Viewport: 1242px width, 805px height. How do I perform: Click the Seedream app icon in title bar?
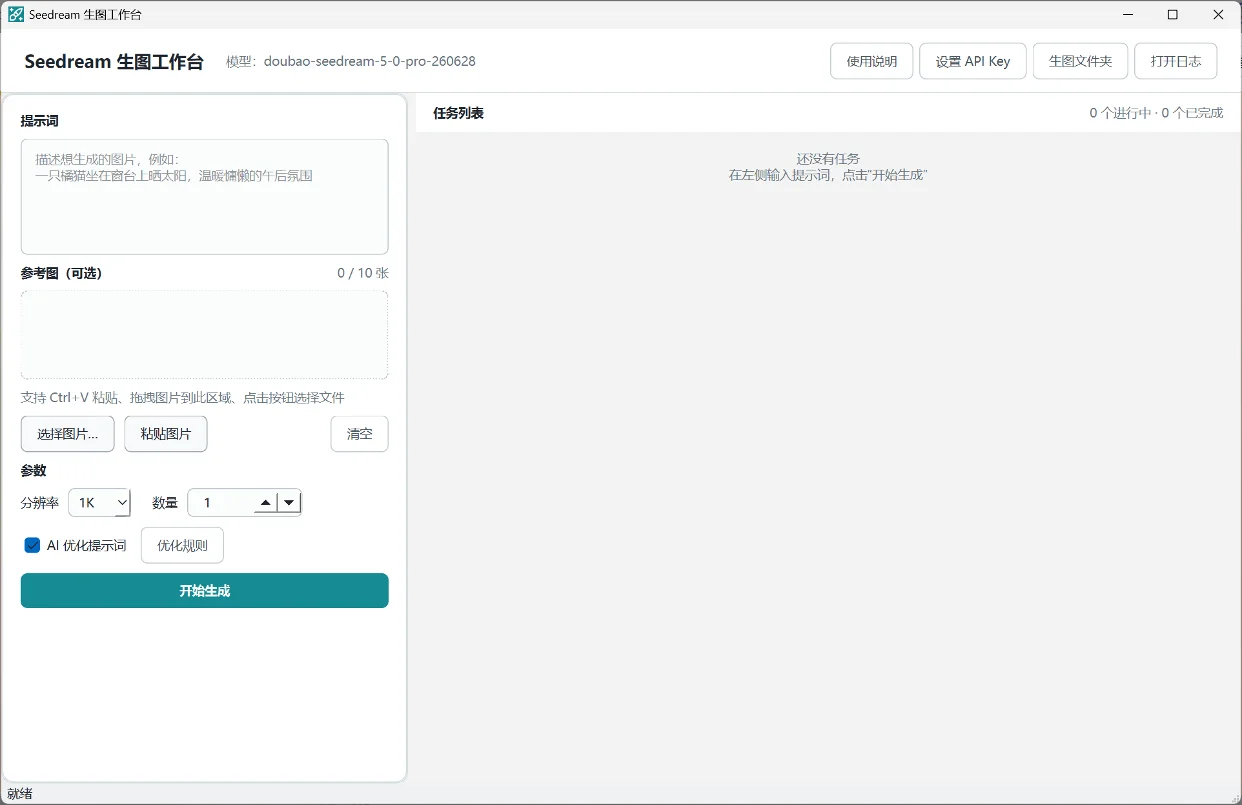pyautogui.click(x=16, y=15)
